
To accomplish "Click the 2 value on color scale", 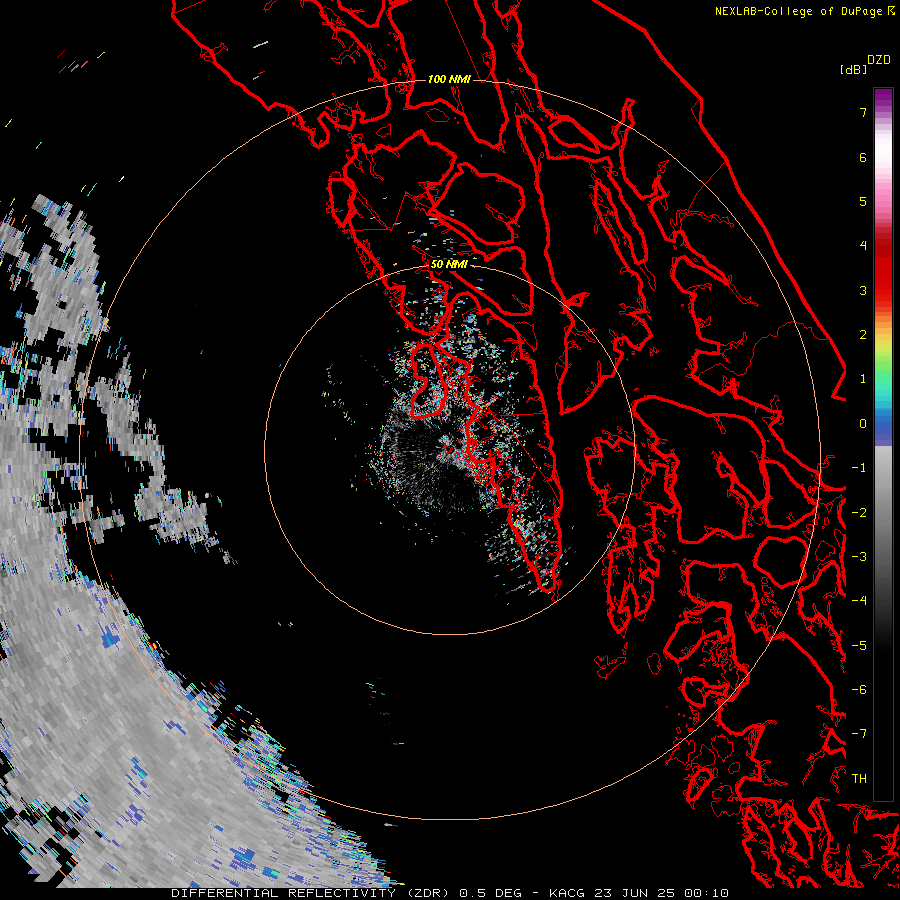I will 863,335.
